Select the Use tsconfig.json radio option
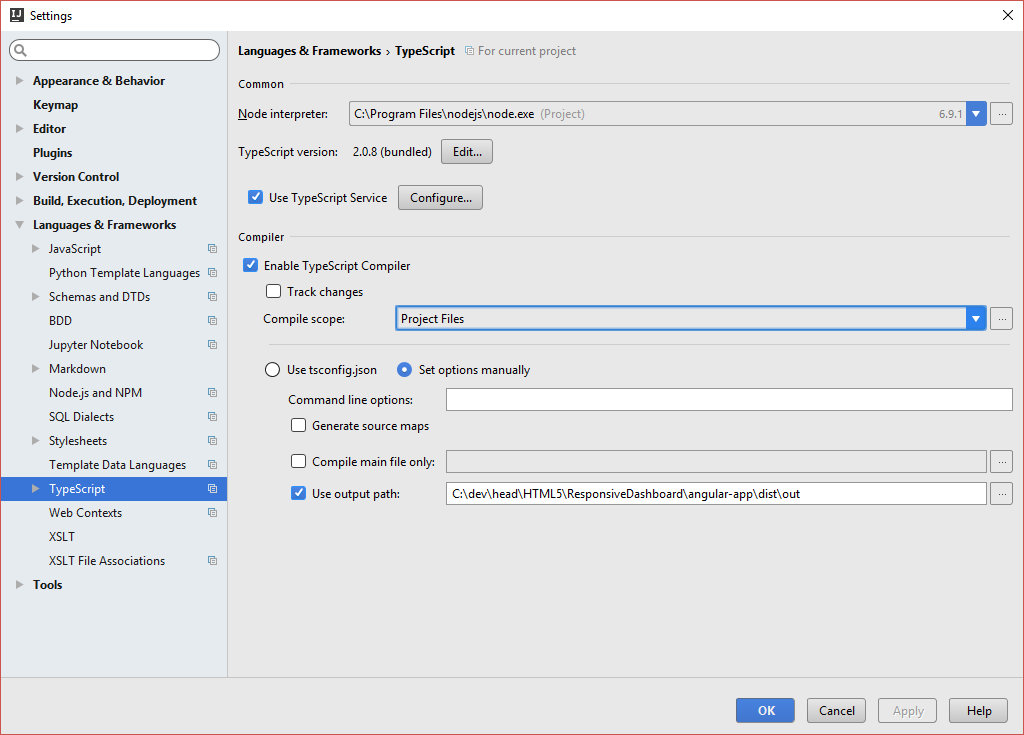This screenshot has width=1024, height=735. [x=273, y=370]
